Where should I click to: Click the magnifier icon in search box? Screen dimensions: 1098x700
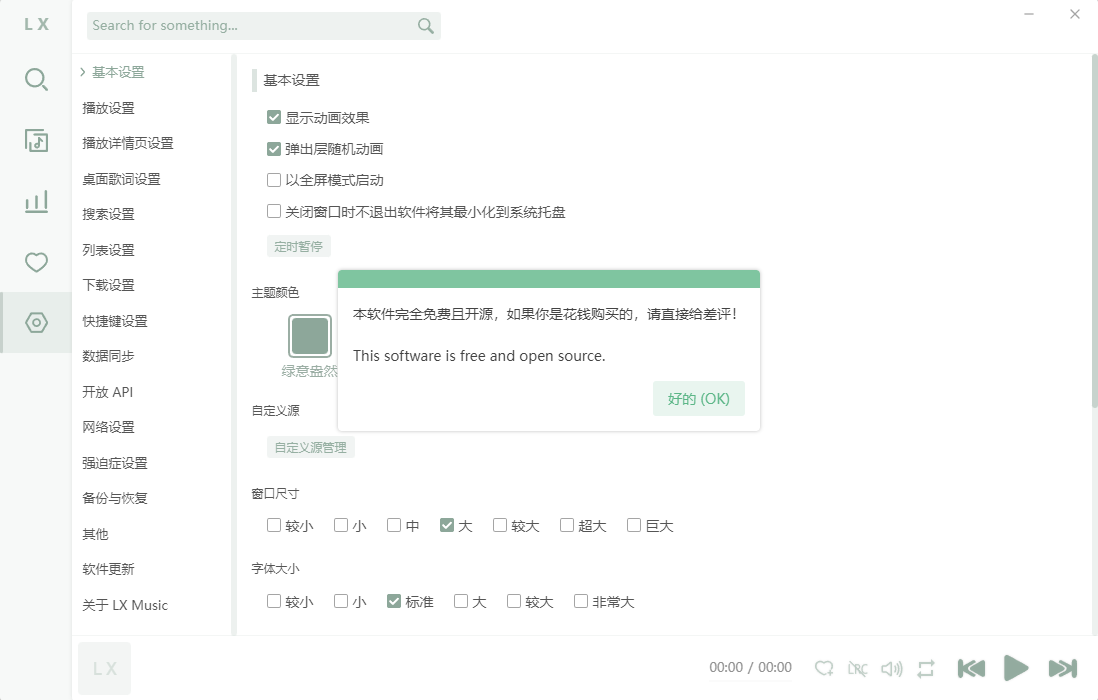tap(426, 26)
